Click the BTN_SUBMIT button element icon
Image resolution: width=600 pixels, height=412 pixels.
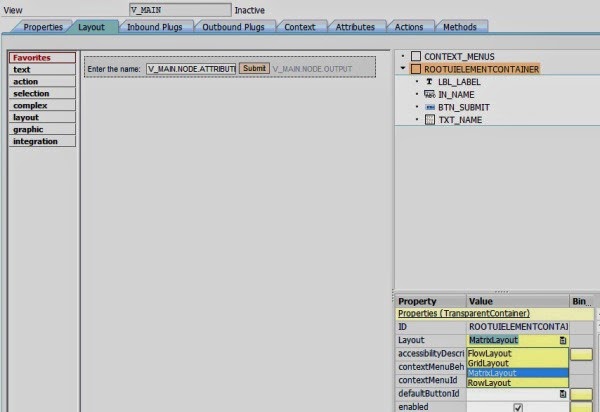(x=429, y=106)
